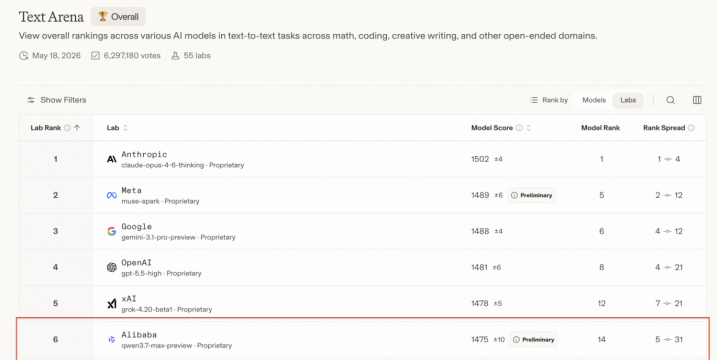Open Show Filters panel
Screen dimensions: 717x360
(x=56, y=100)
